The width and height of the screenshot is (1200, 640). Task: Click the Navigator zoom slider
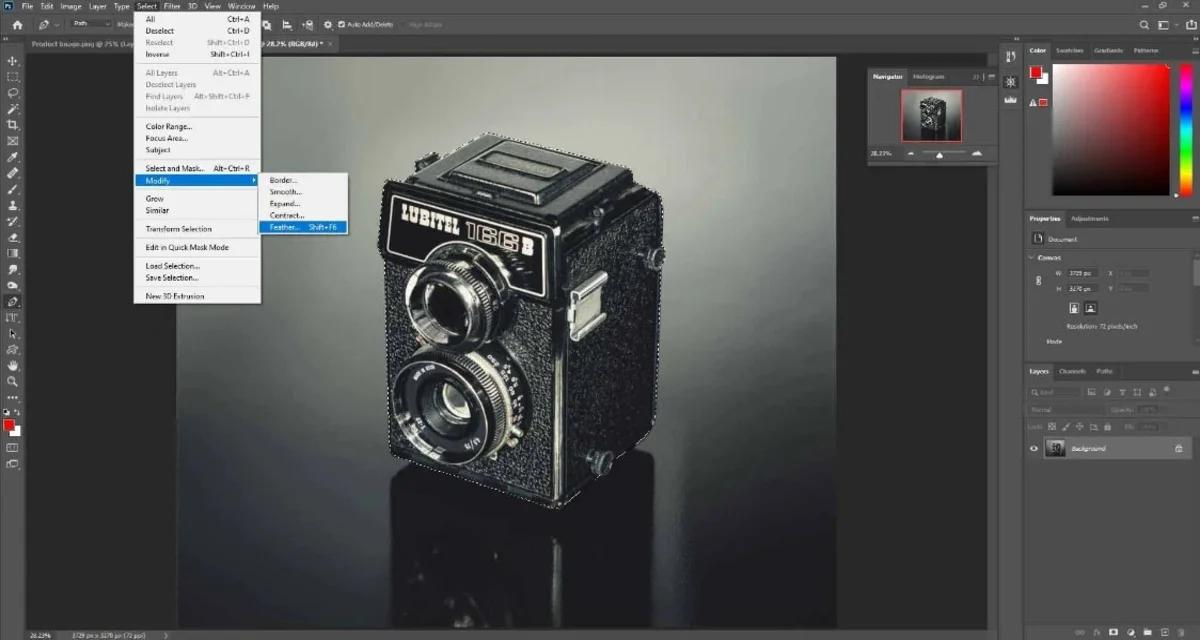[x=938, y=154]
